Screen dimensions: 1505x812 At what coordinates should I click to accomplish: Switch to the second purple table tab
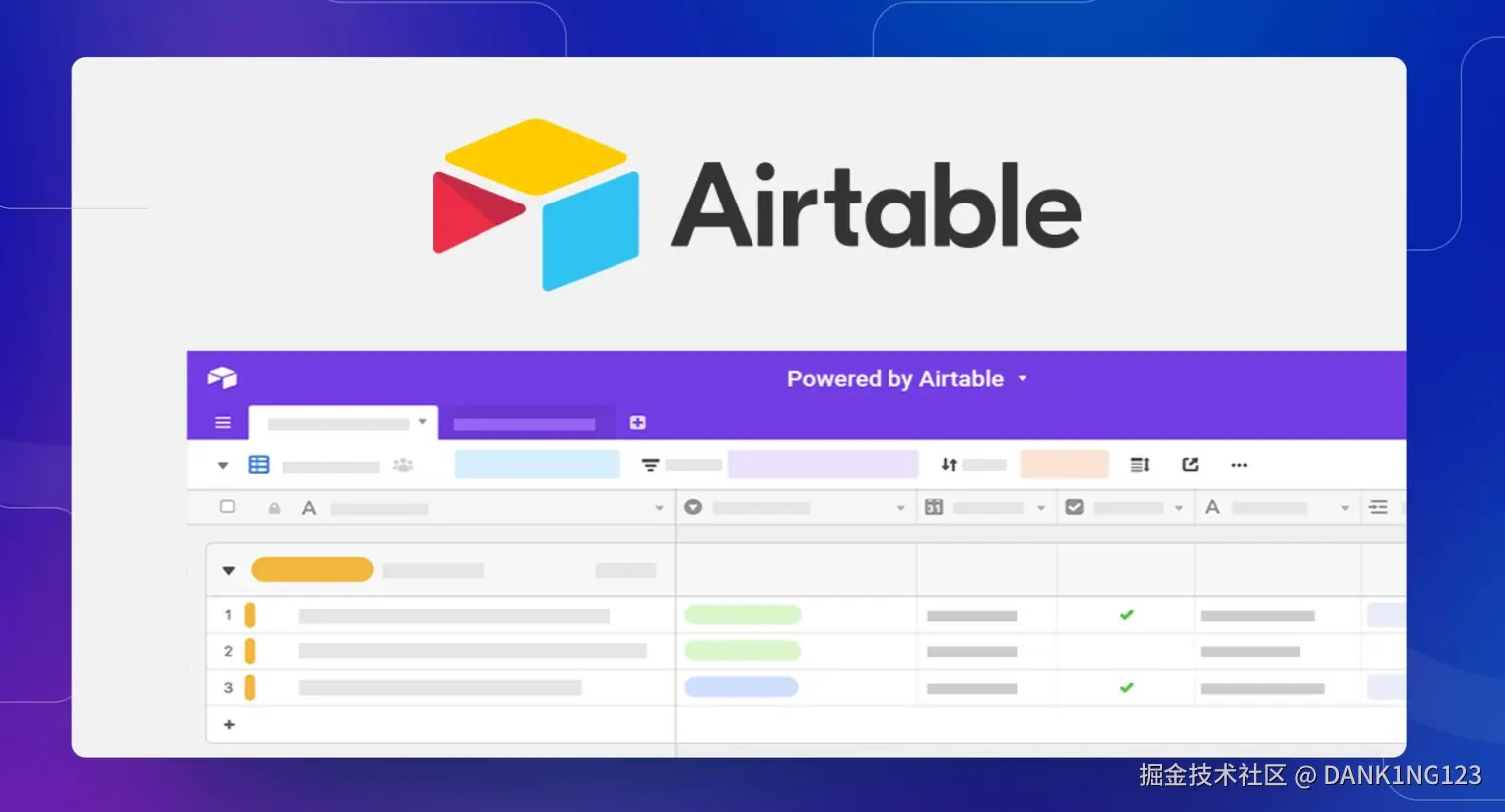[x=526, y=423]
